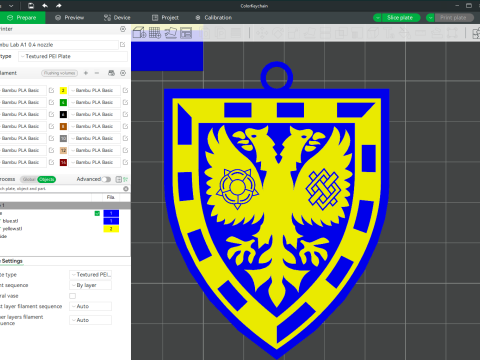
Task: Auto orient objects from the toolbar
Action: tap(170, 33)
